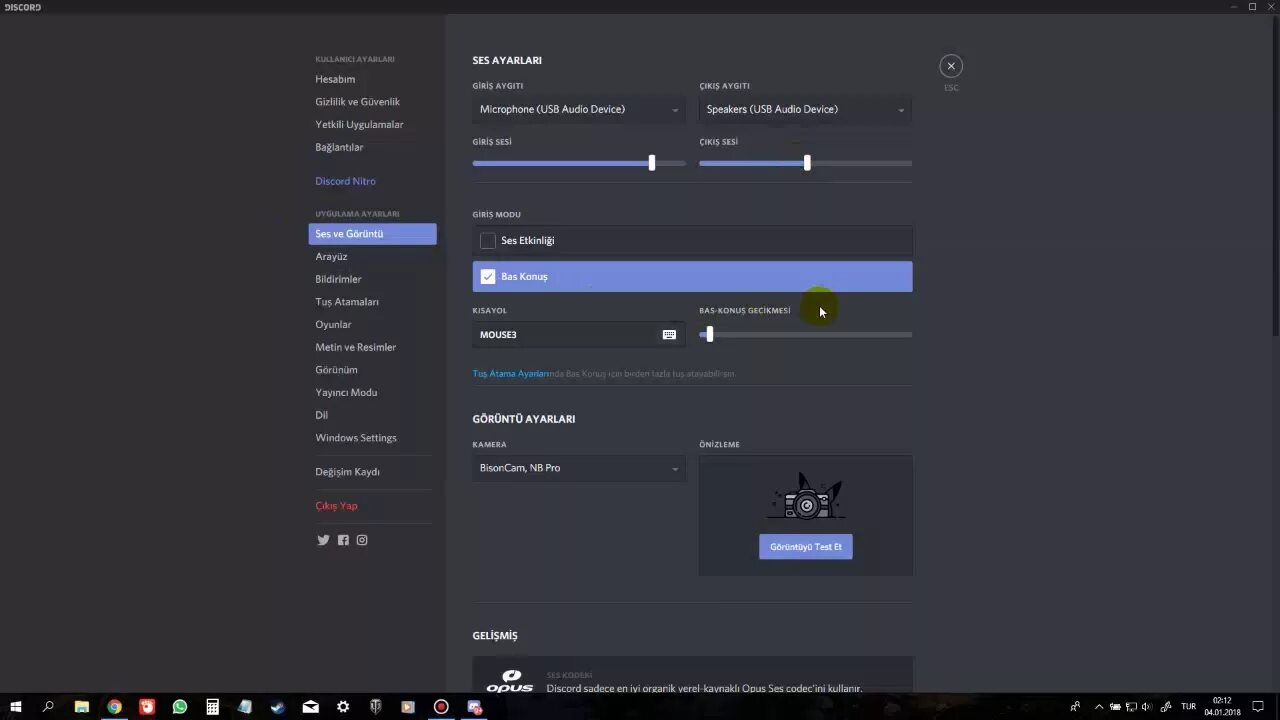Open Tuş Atama Ayarları link
The width and height of the screenshot is (1280, 720).
pos(510,373)
